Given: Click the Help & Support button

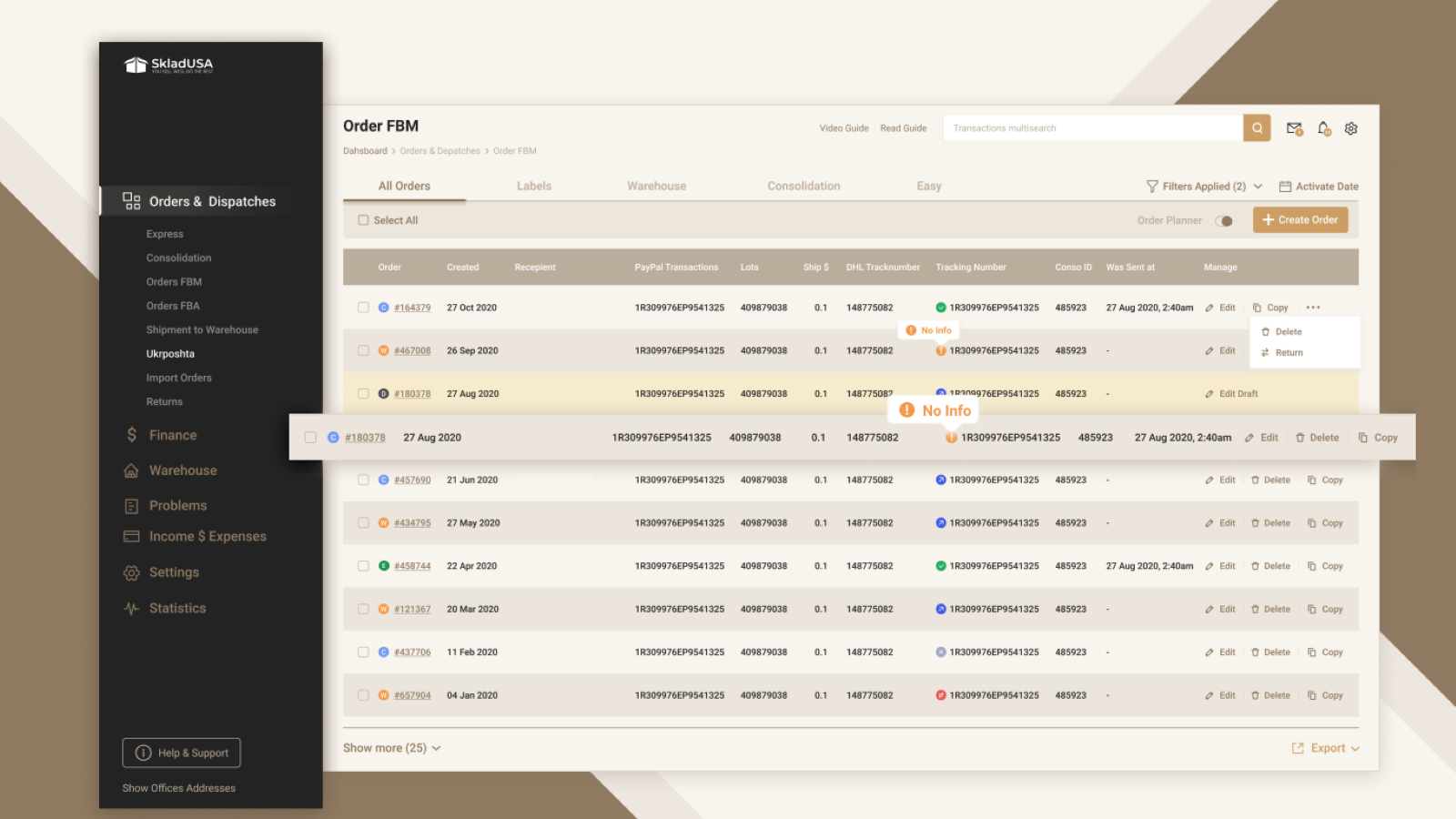Looking at the screenshot, I should point(181,753).
